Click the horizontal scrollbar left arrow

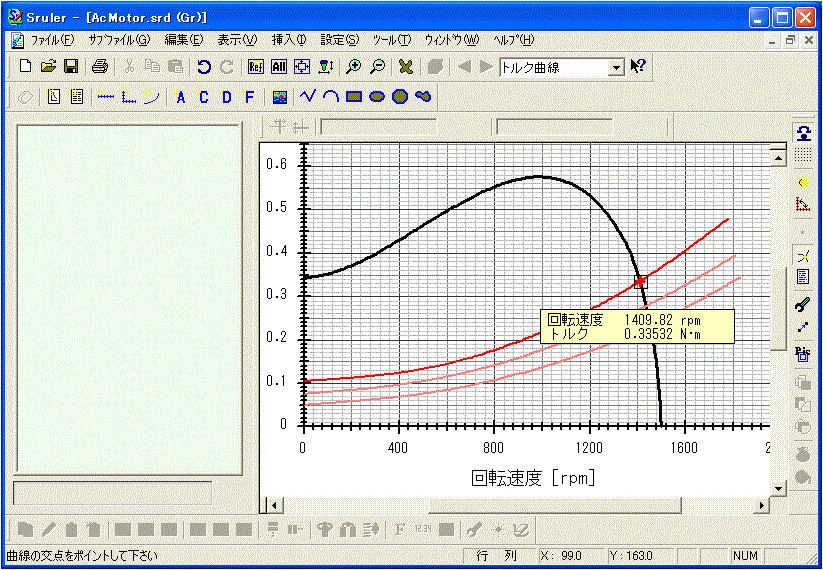(x=275, y=505)
